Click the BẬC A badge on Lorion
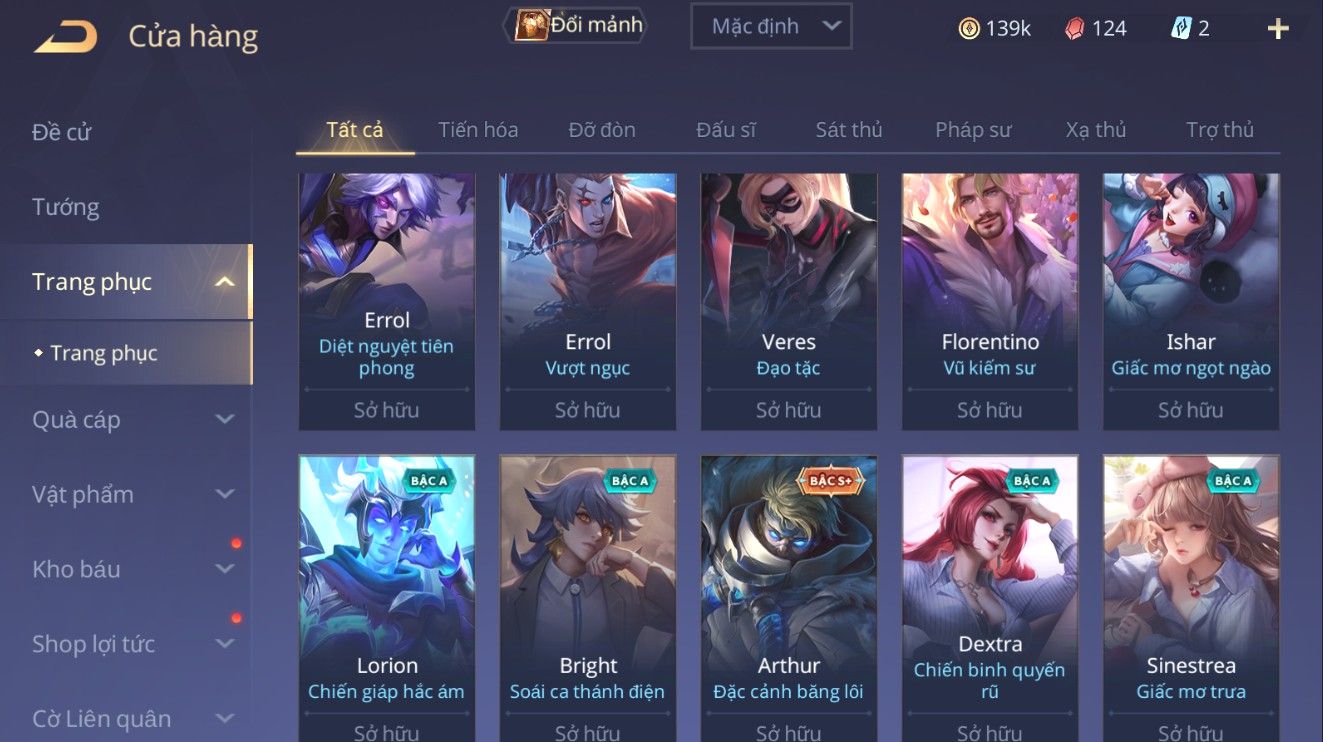This screenshot has height=742, width=1323. click(x=429, y=481)
